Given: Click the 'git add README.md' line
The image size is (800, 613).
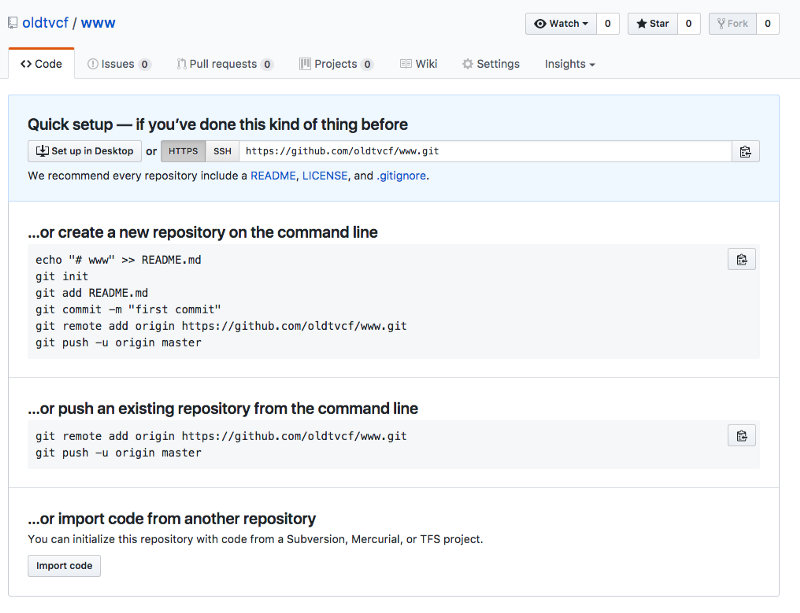Looking at the screenshot, I should pyautogui.click(x=91, y=293).
